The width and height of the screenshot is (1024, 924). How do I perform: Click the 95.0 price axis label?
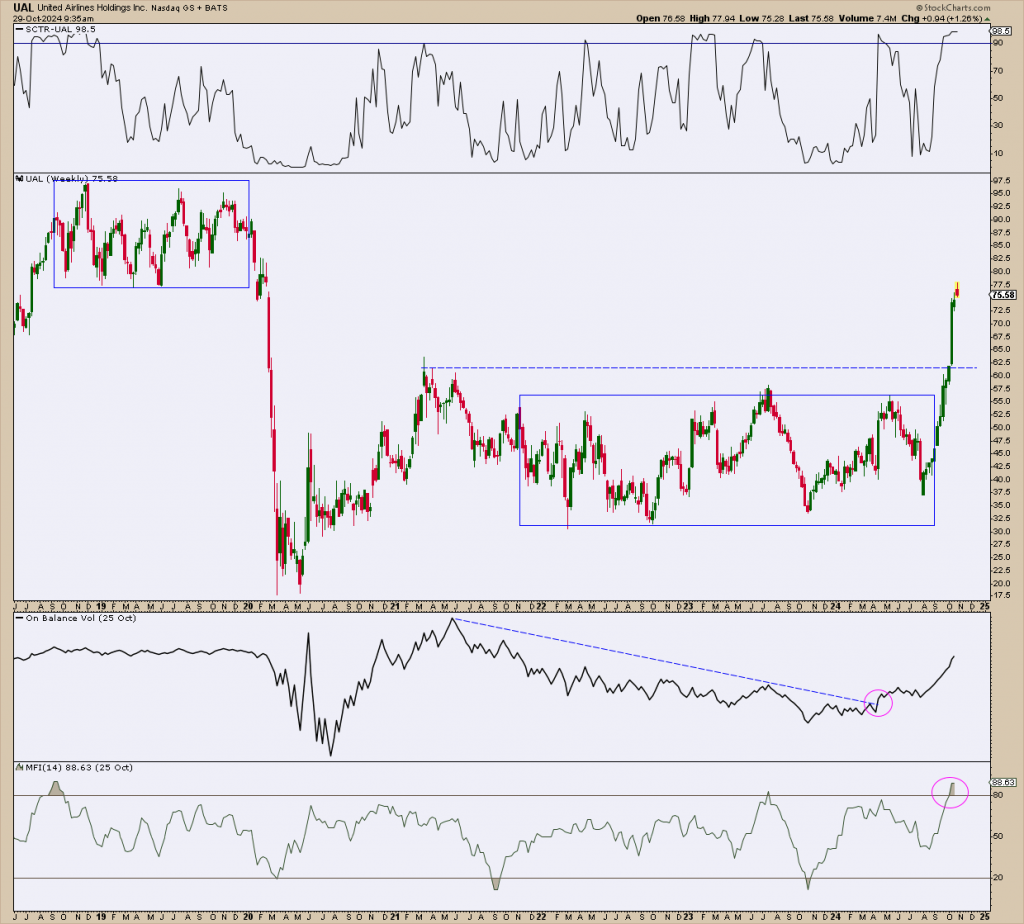(x=1002, y=193)
